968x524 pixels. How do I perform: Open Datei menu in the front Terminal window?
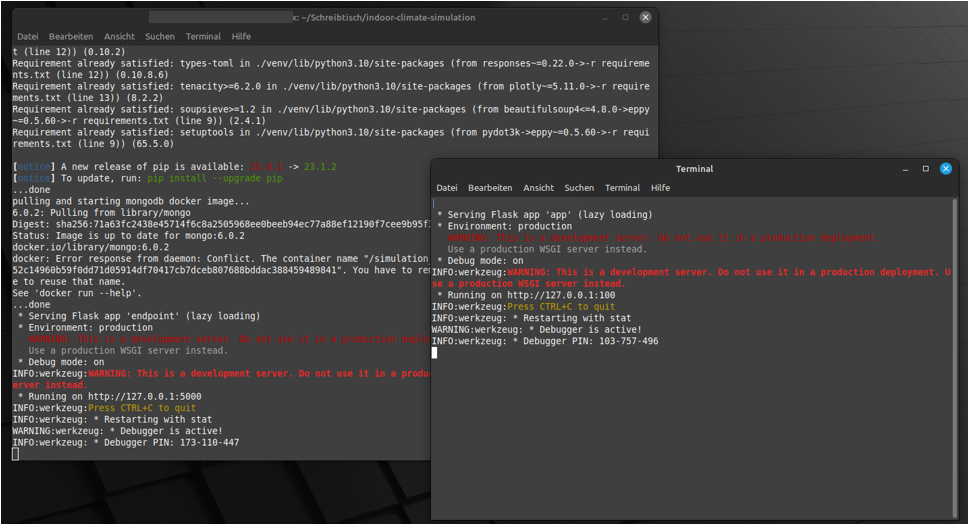click(447, 188)
